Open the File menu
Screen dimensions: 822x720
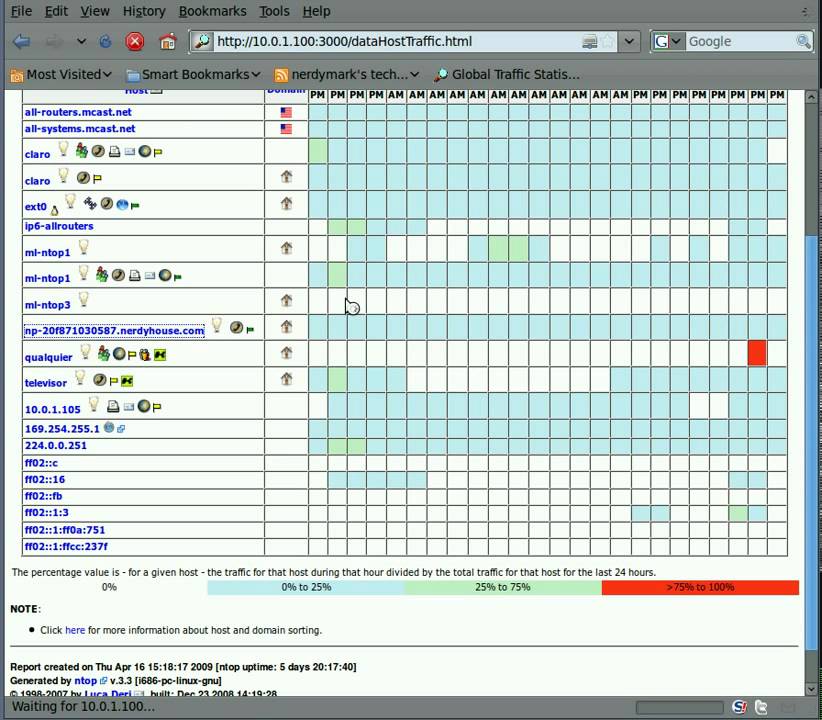[21, 11]
